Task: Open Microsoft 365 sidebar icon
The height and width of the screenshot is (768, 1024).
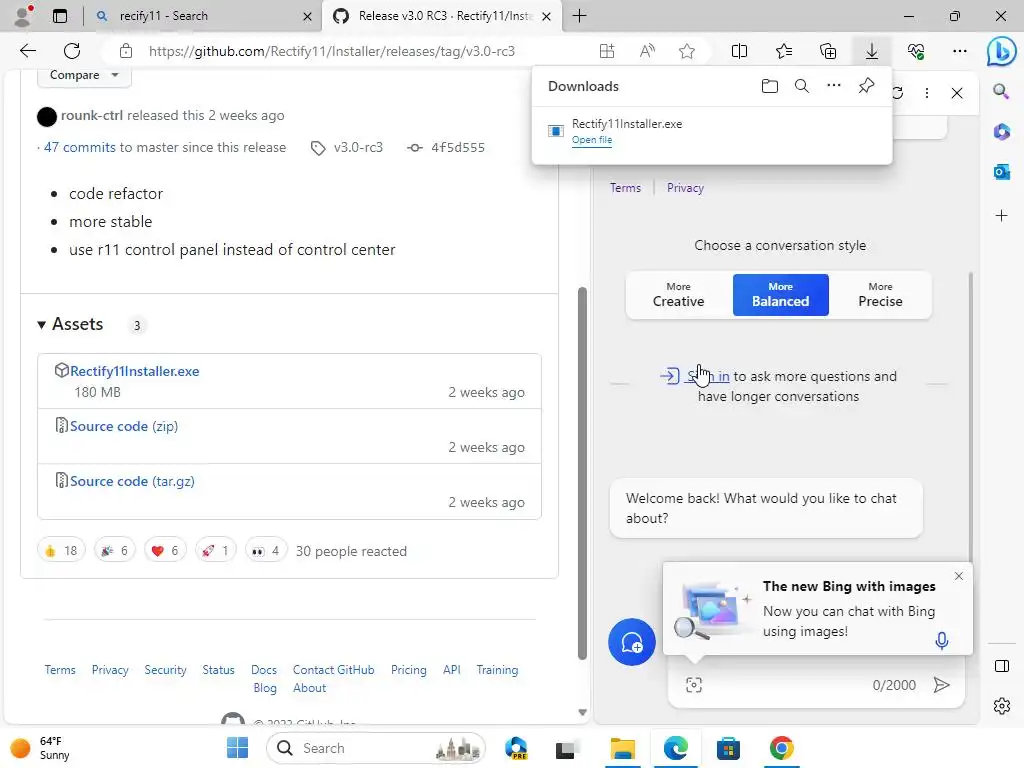Action: [x=1001, y=131]
